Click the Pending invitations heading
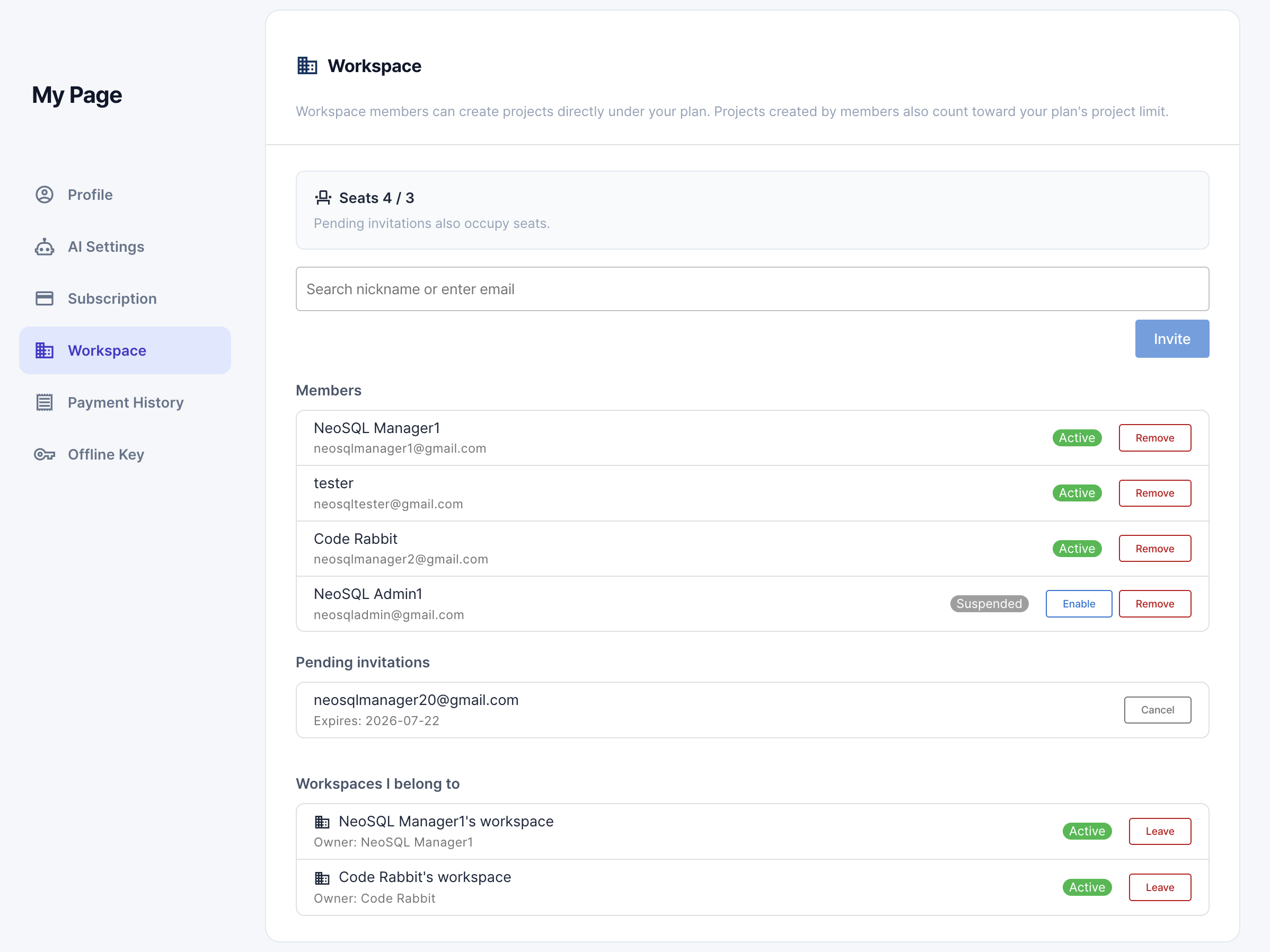The width and height of the screenshot is (1270, 952). point(362,663)
